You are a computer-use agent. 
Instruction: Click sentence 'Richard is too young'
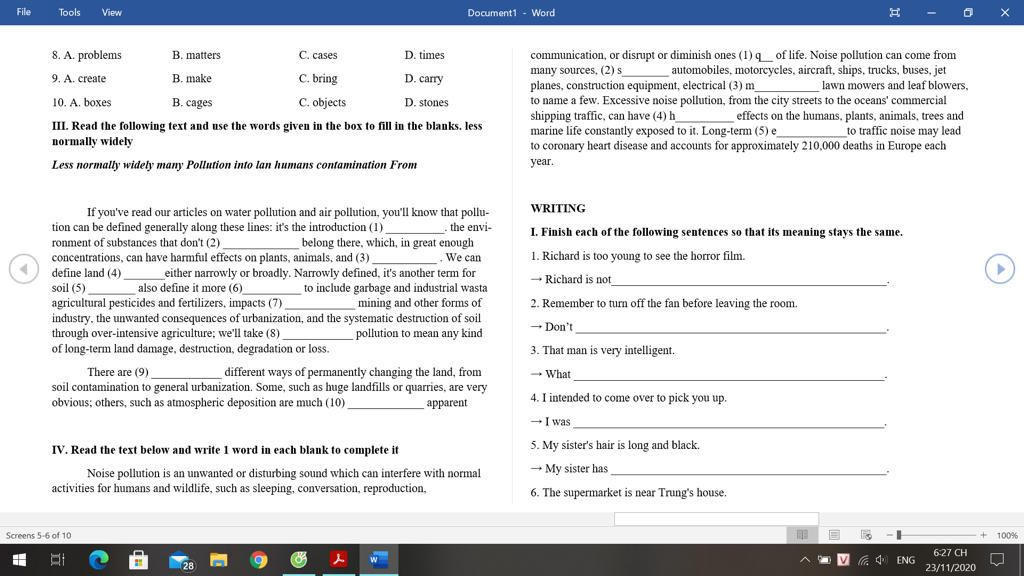pos(637,256)
